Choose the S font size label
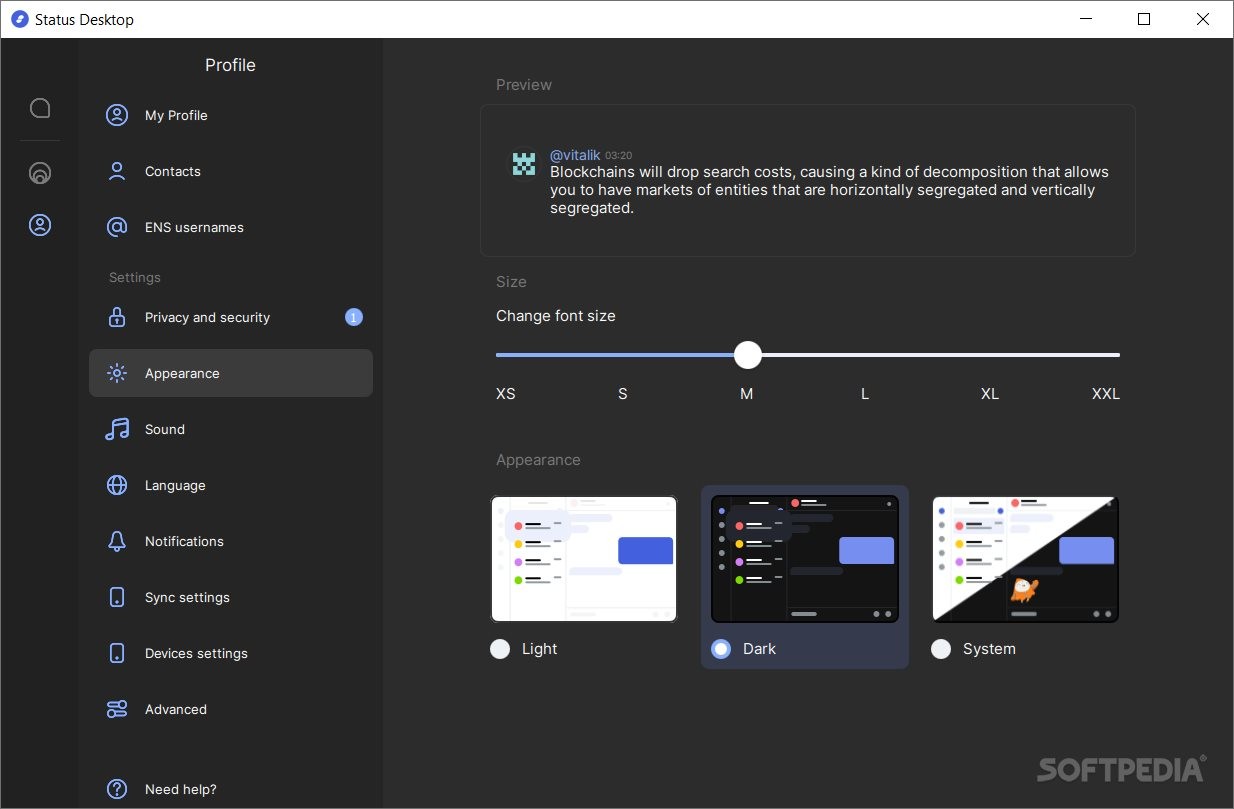 click(x=623, y=394)
